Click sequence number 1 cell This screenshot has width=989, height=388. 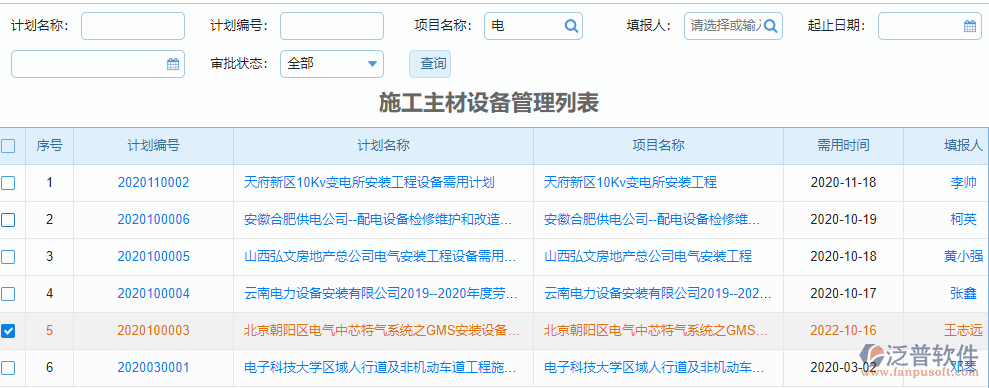(49, 183)
